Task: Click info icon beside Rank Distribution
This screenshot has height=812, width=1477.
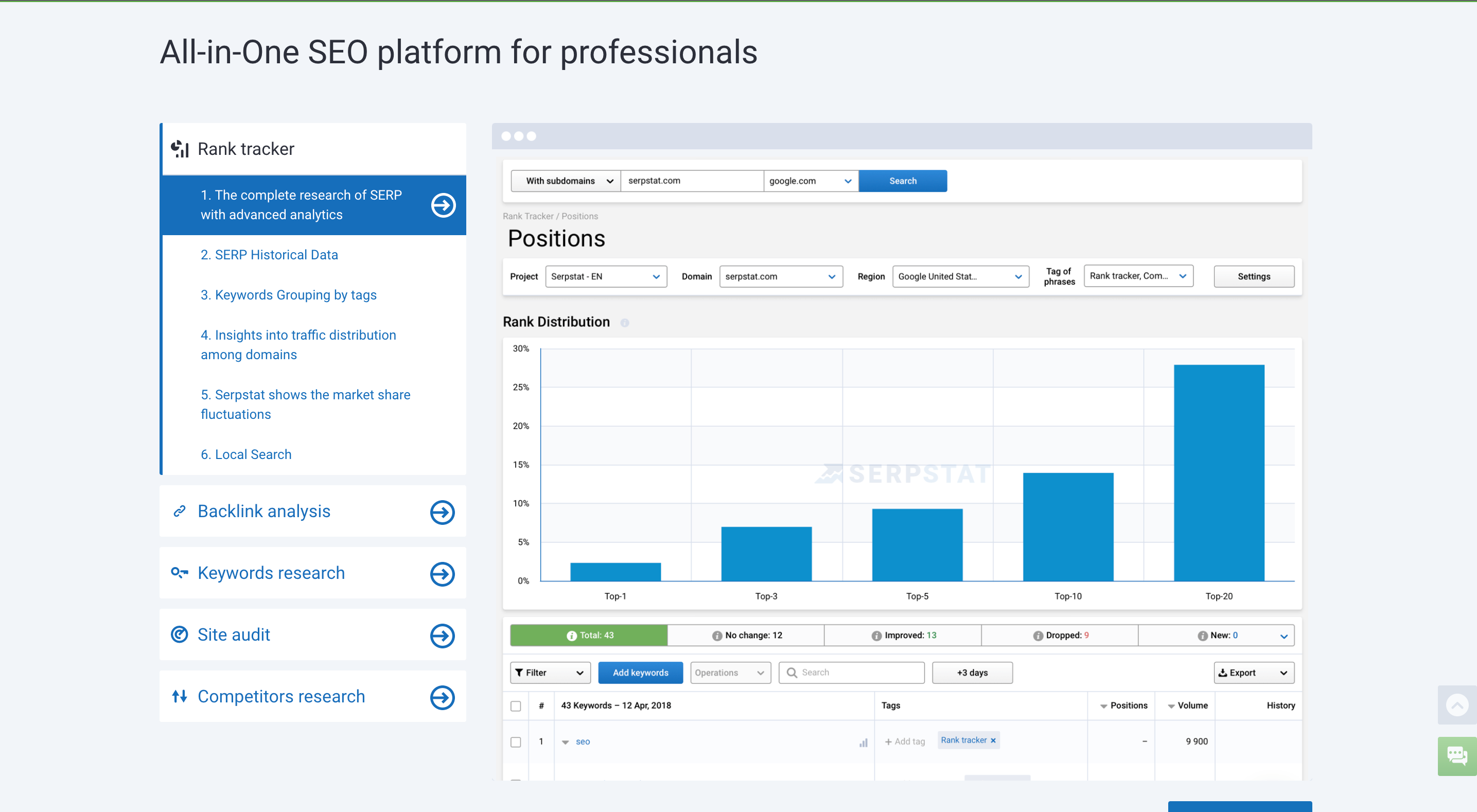Action: pos(624,323)
